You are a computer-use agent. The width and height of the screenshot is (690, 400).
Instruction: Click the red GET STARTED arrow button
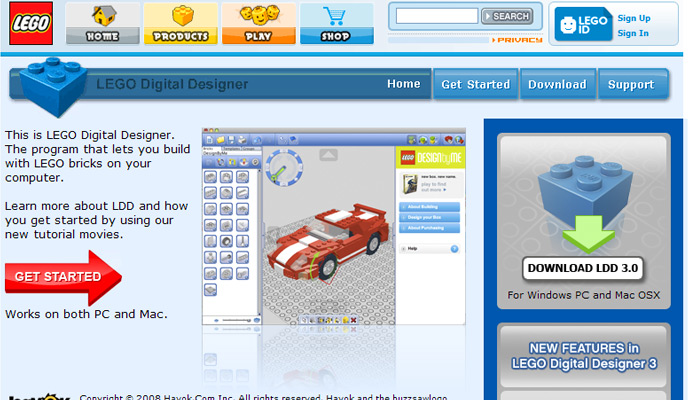(63, 277)
